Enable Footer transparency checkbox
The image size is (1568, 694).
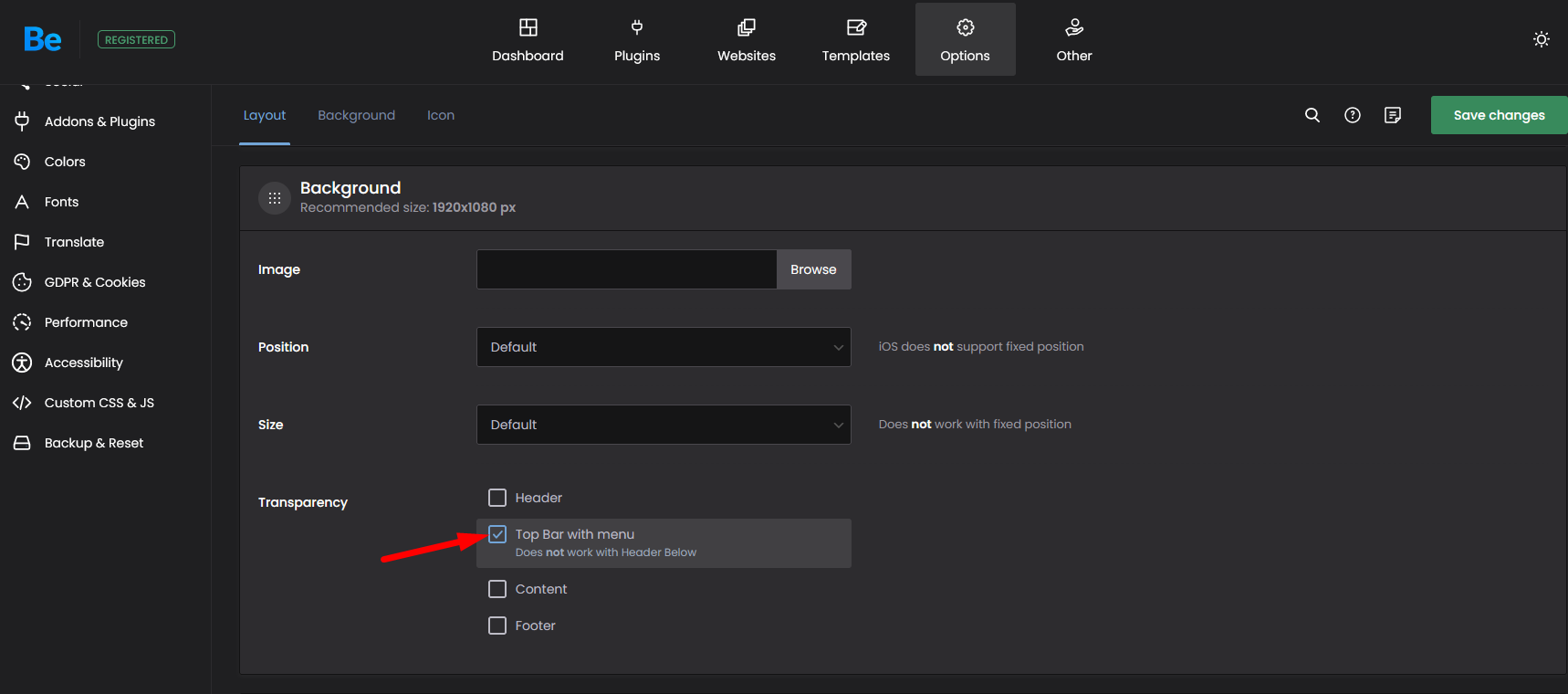point(497,626)
